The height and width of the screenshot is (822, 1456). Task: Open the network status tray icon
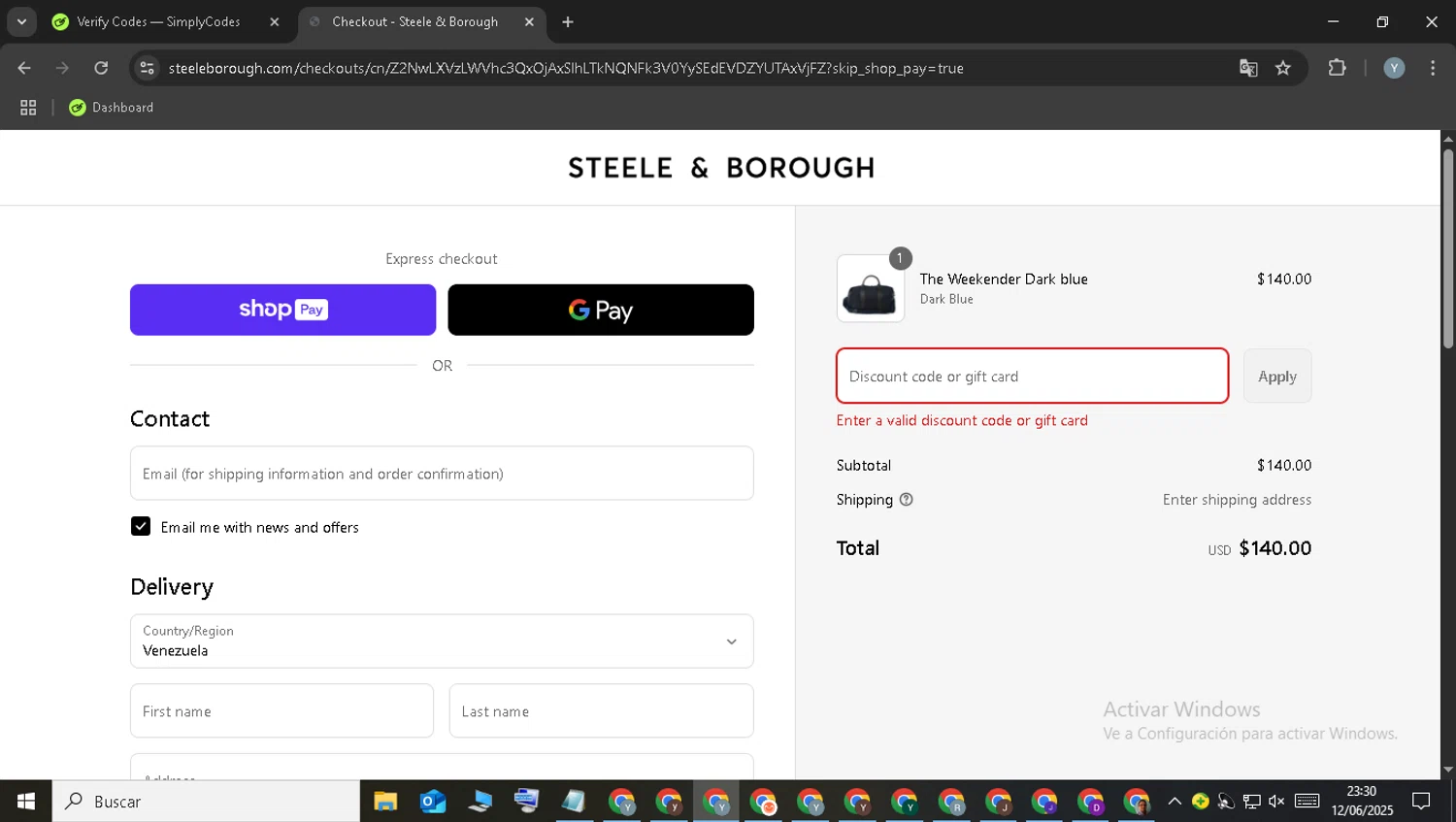[1252, 802]
